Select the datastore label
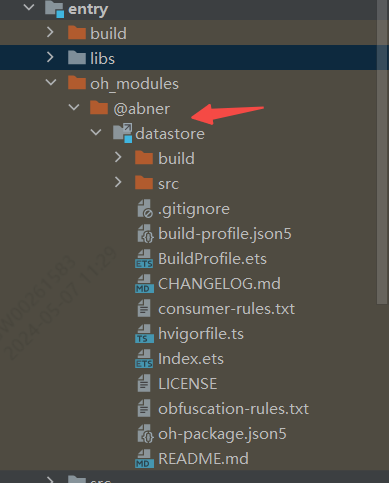This screenshot has width=389, height=483. 170,134
